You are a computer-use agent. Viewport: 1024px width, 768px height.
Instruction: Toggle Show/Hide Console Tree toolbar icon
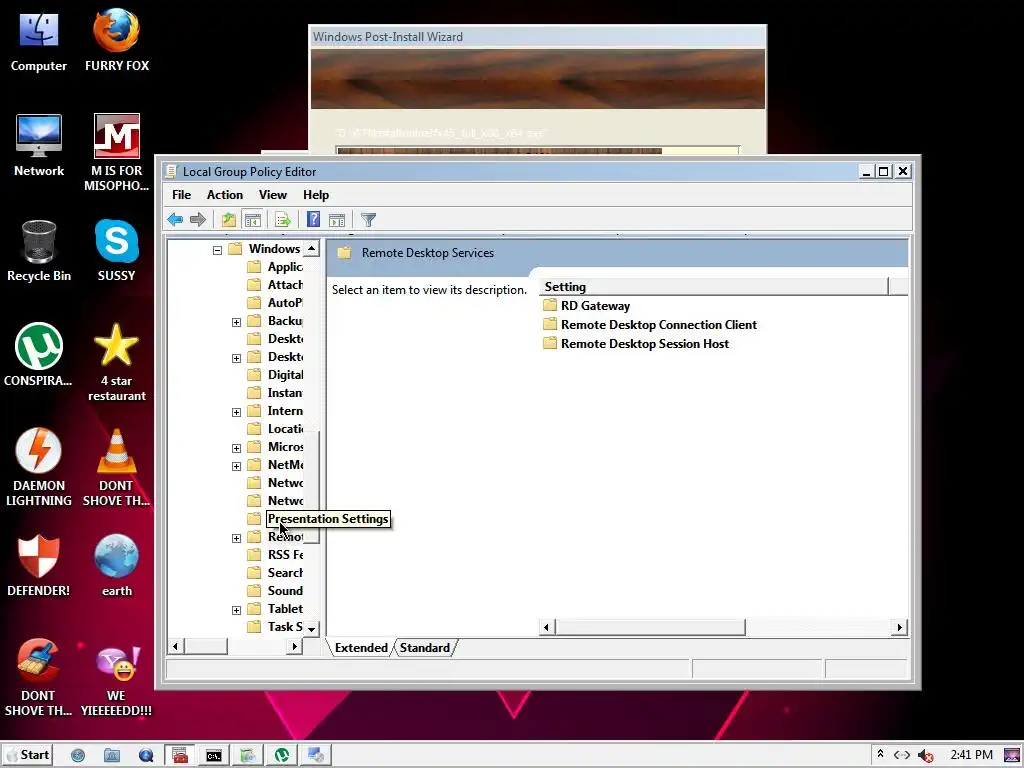point(253,219)
